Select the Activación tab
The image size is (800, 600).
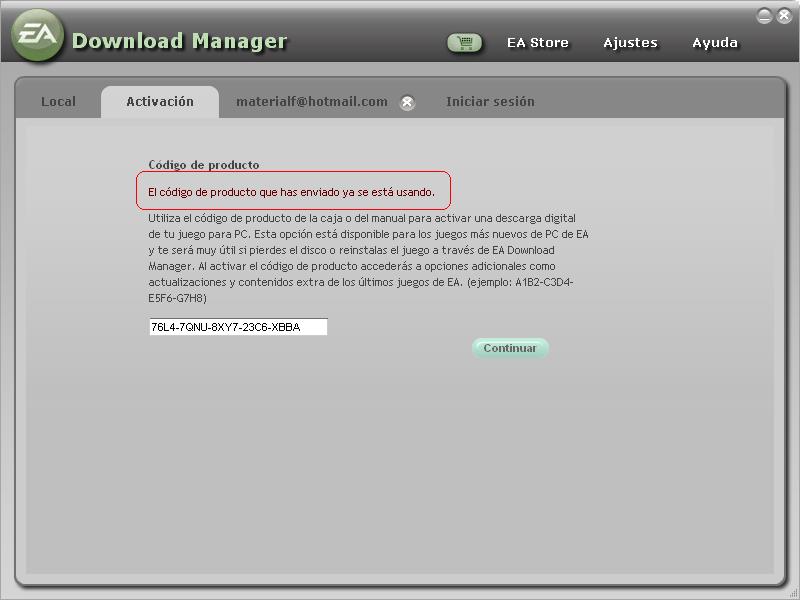pos(160,102)
